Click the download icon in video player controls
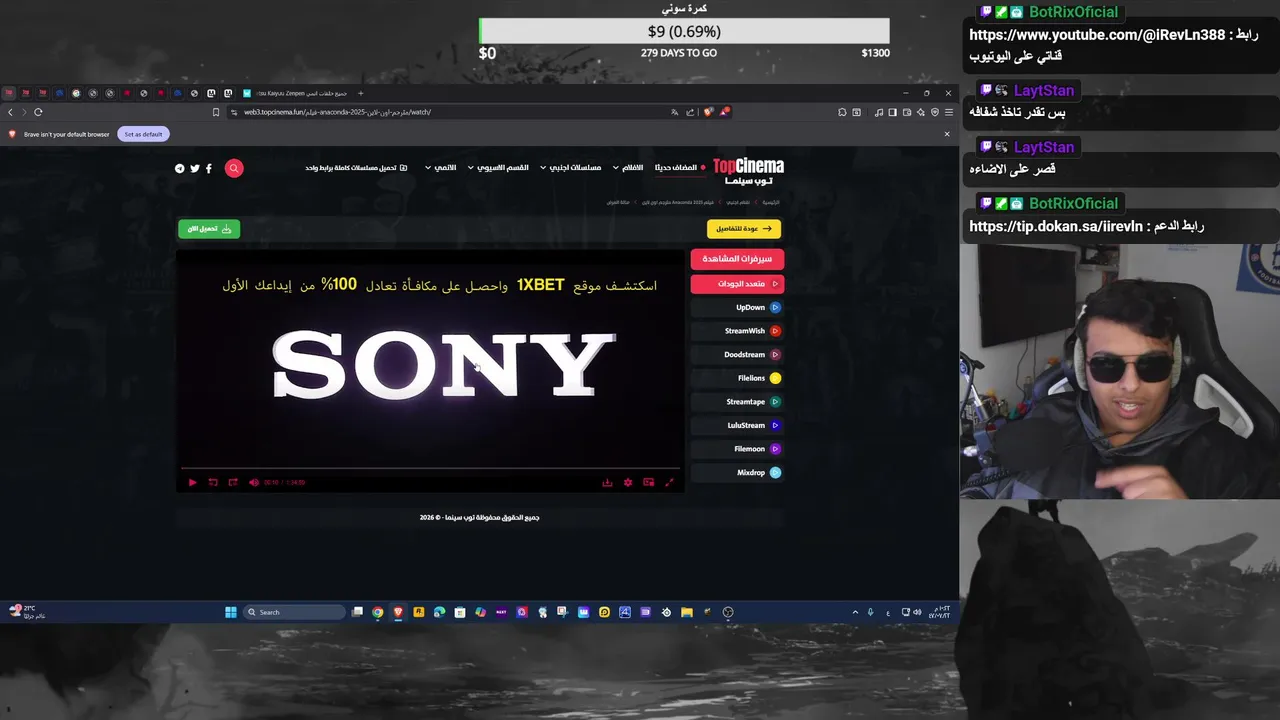1280x720 pixels. (x=607, y=482)
